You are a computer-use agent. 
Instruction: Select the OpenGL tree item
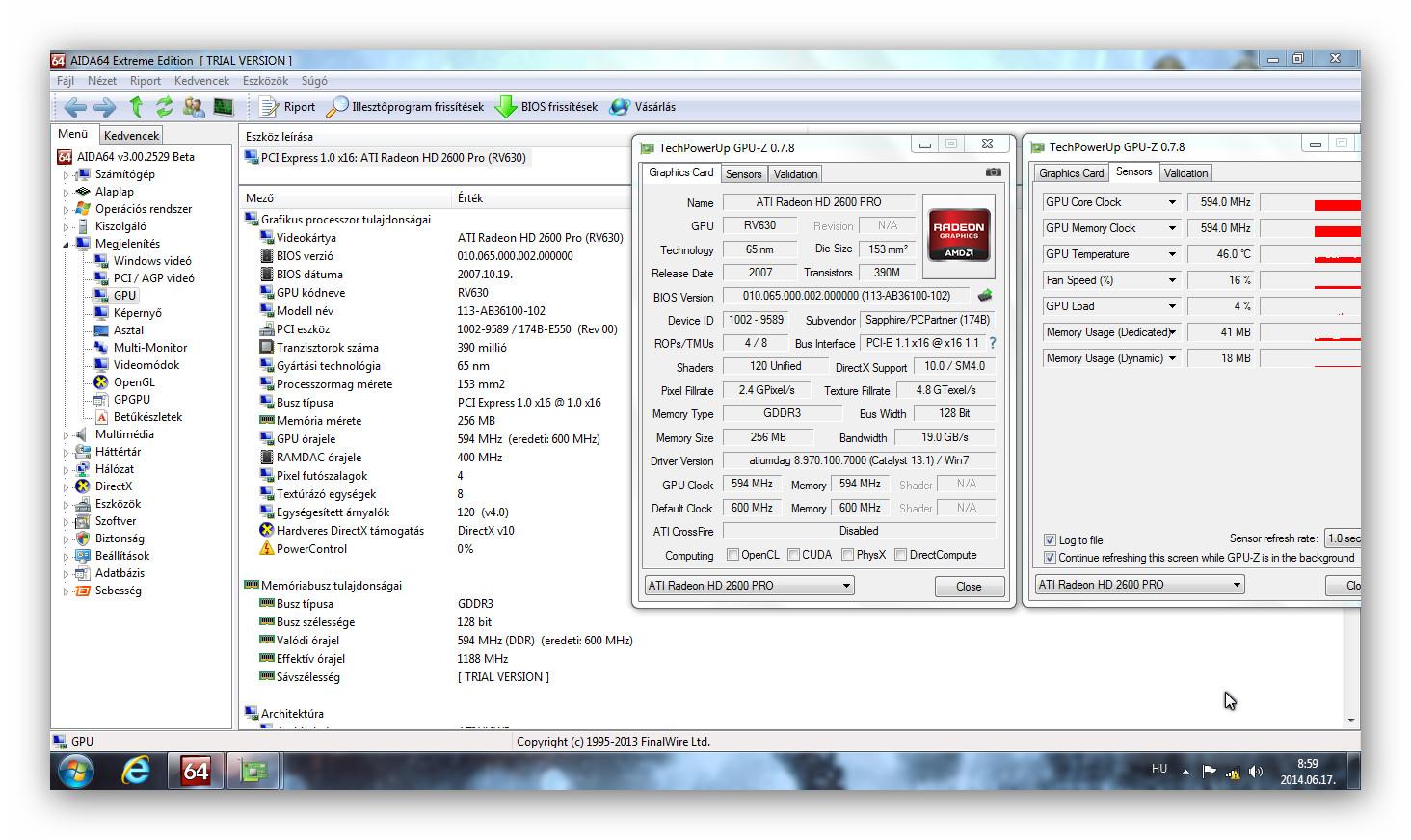(x=133, y=382)
